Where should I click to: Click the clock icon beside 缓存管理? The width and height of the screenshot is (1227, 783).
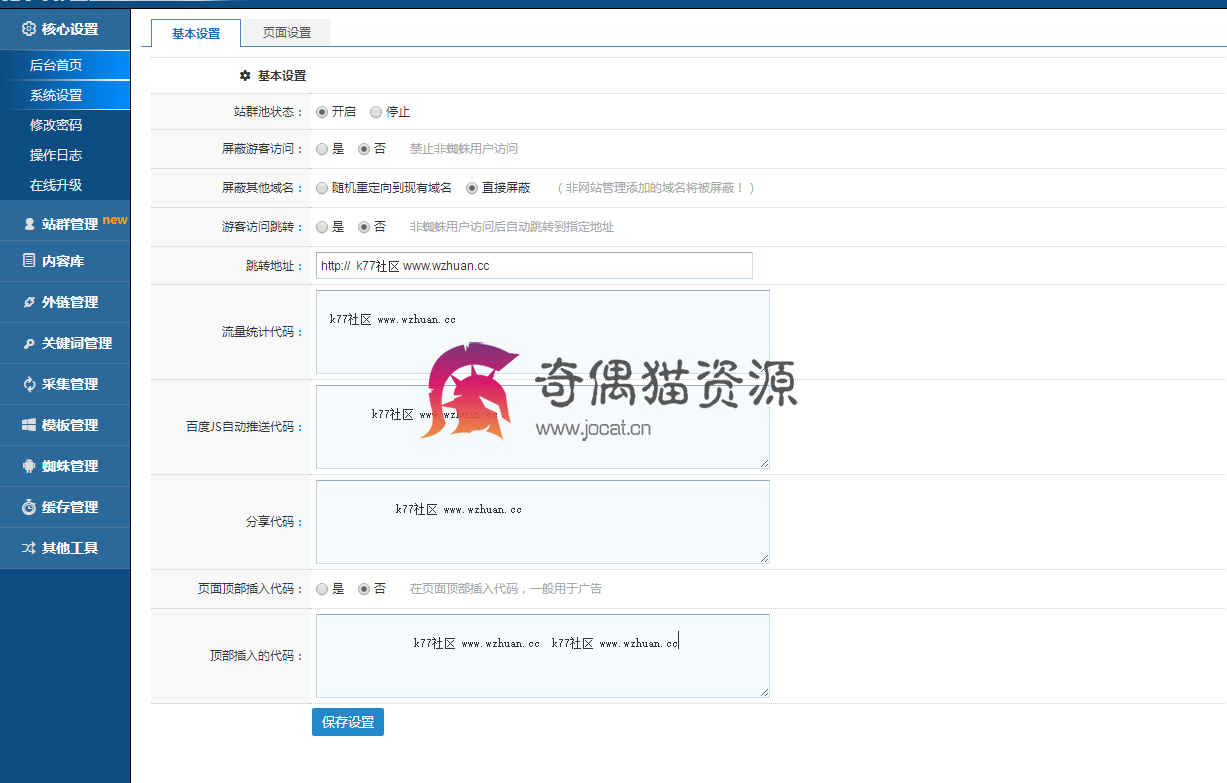click(x=29, y=507)
